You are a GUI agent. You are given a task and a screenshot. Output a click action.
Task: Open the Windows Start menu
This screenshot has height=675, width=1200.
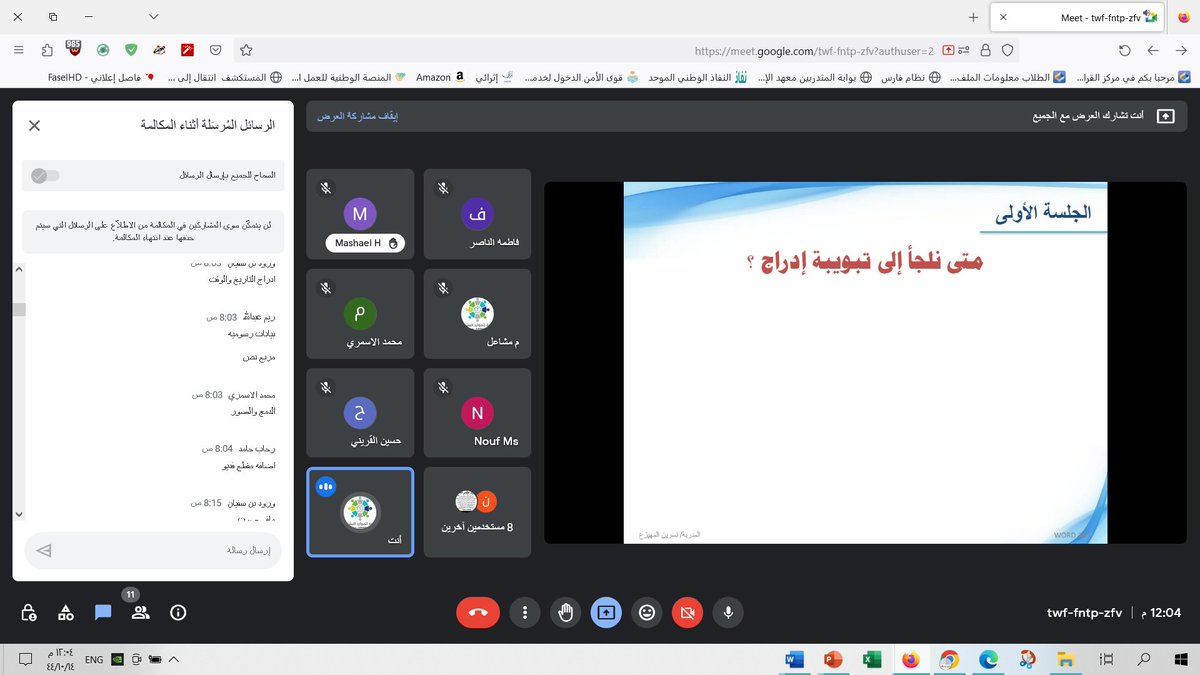pos(1181,659)
